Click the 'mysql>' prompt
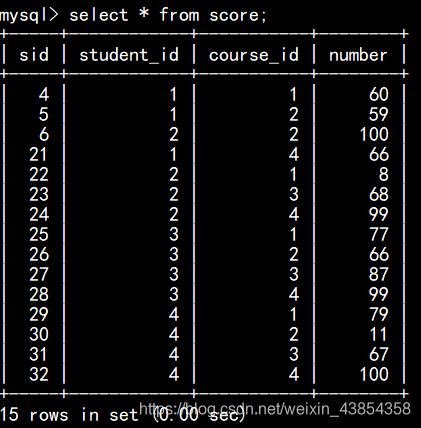Viewport: 421px width, 428px height. pyautogui.click(x=29, y=16)
